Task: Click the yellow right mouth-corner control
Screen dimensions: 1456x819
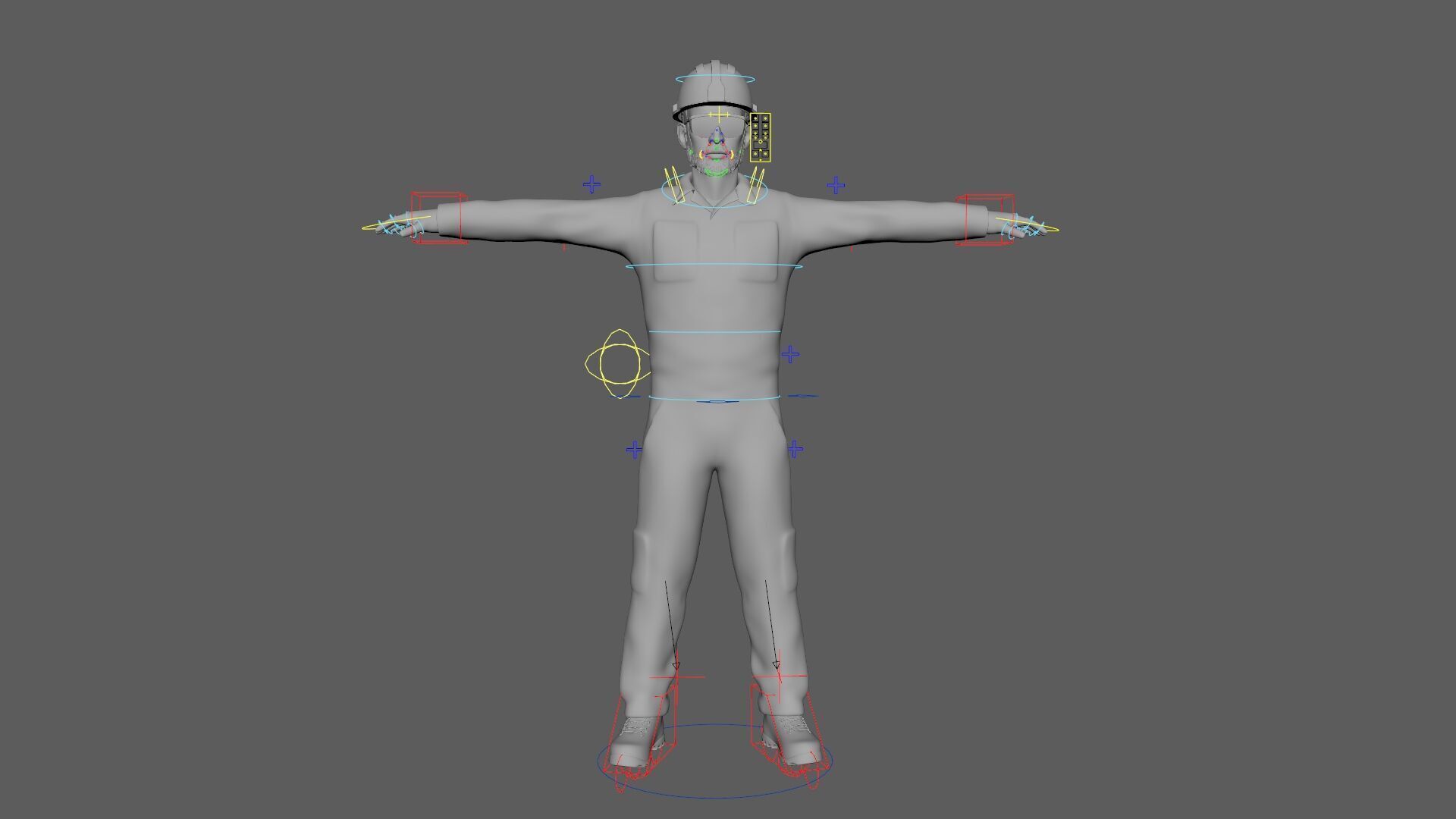Action: pyautogui.click(x=732, y=154)
